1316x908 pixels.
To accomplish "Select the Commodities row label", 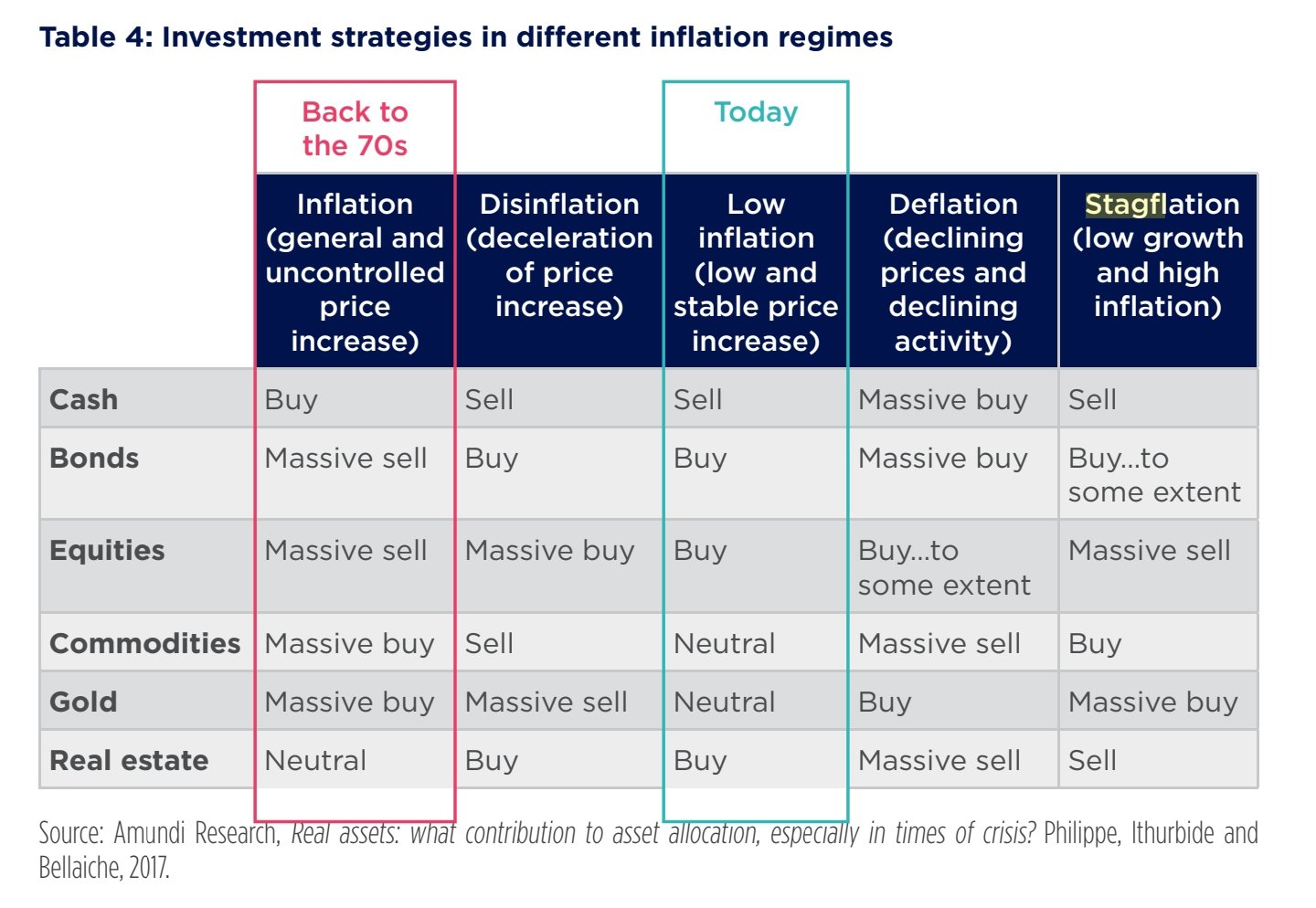I will (144, 643).
